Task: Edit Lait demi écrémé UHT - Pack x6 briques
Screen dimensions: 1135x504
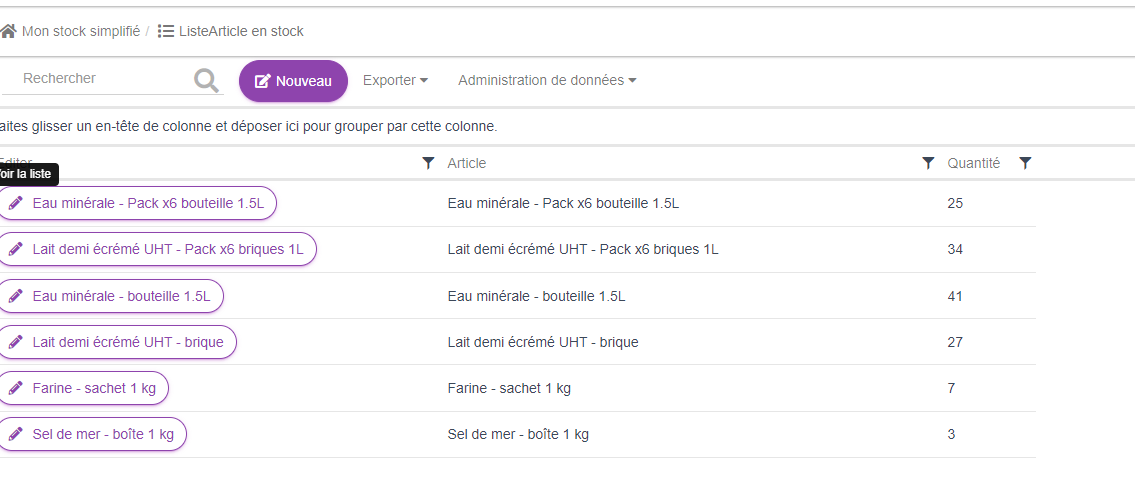Action: (x=167, y=249)
